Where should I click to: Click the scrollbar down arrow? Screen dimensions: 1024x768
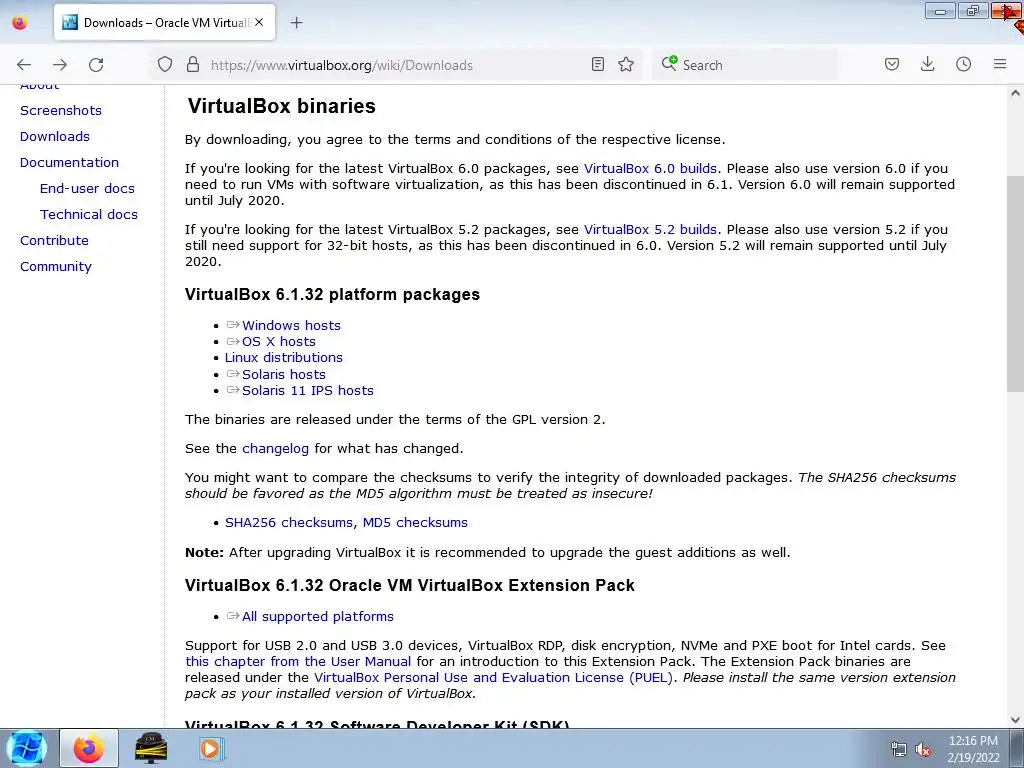(1015, 720)
